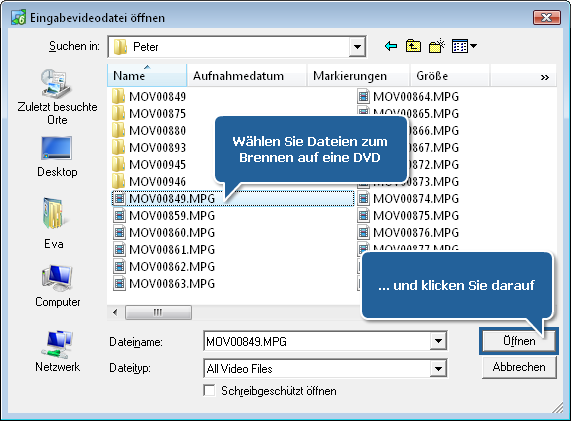Click the Öffnen button
571x421 pixels.
tap(519, 341)
